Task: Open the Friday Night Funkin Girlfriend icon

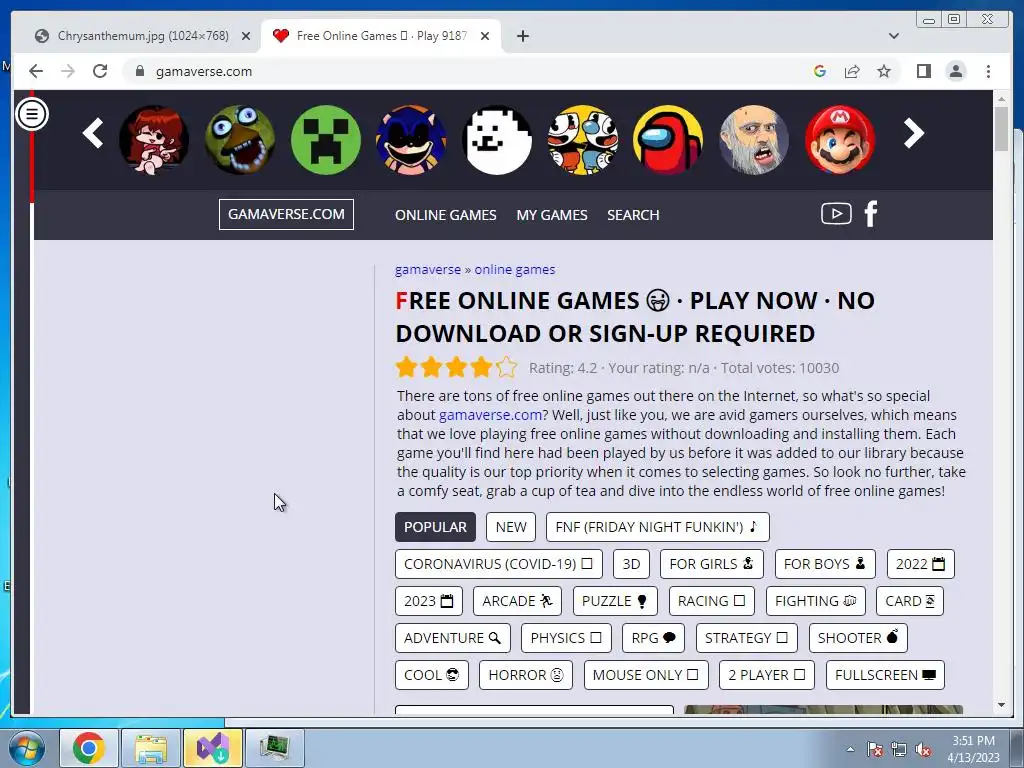Action: tap(154, 140)
